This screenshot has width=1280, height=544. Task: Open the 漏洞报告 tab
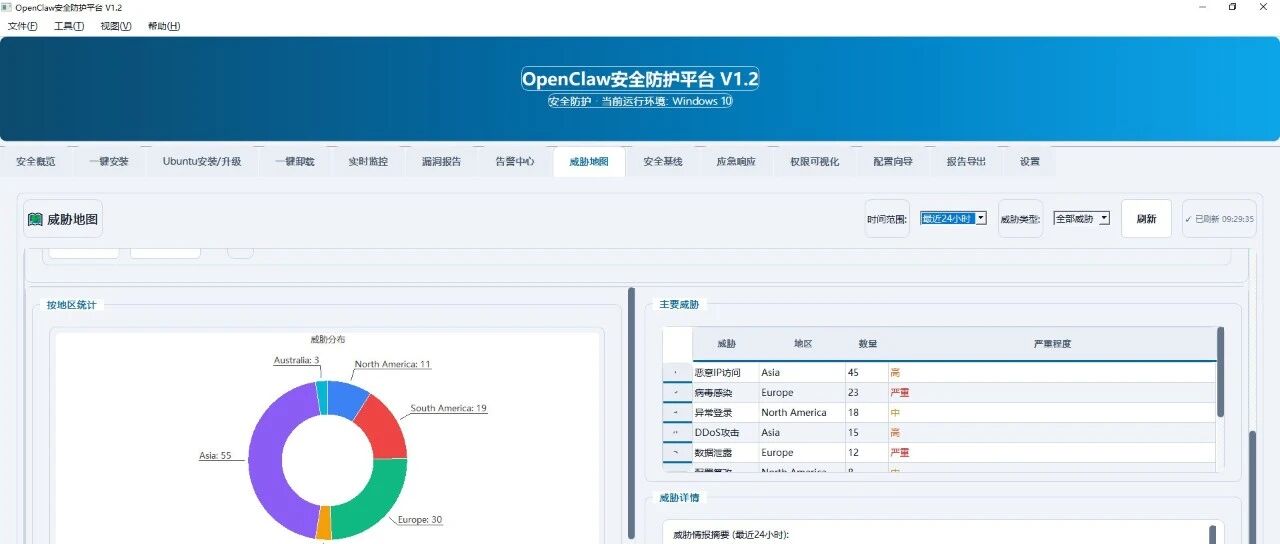[x=441, y=161]
